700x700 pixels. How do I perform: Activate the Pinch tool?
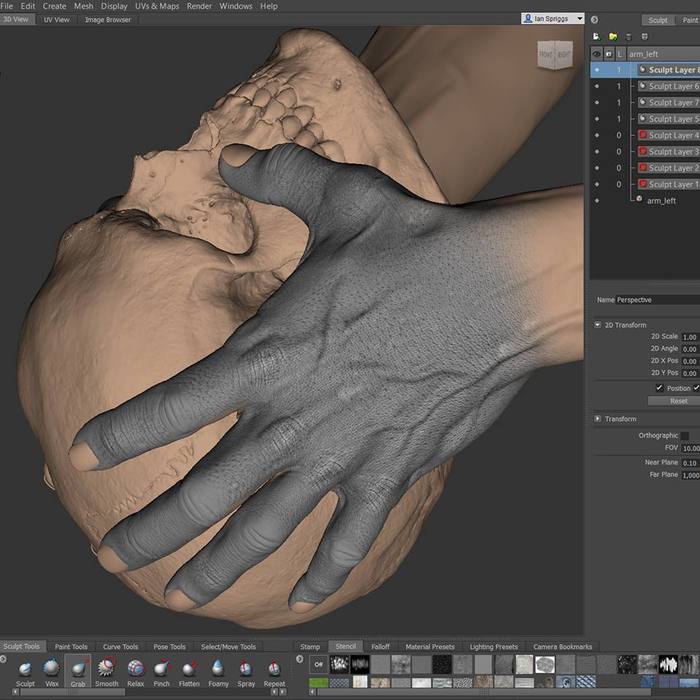[162, 668]
